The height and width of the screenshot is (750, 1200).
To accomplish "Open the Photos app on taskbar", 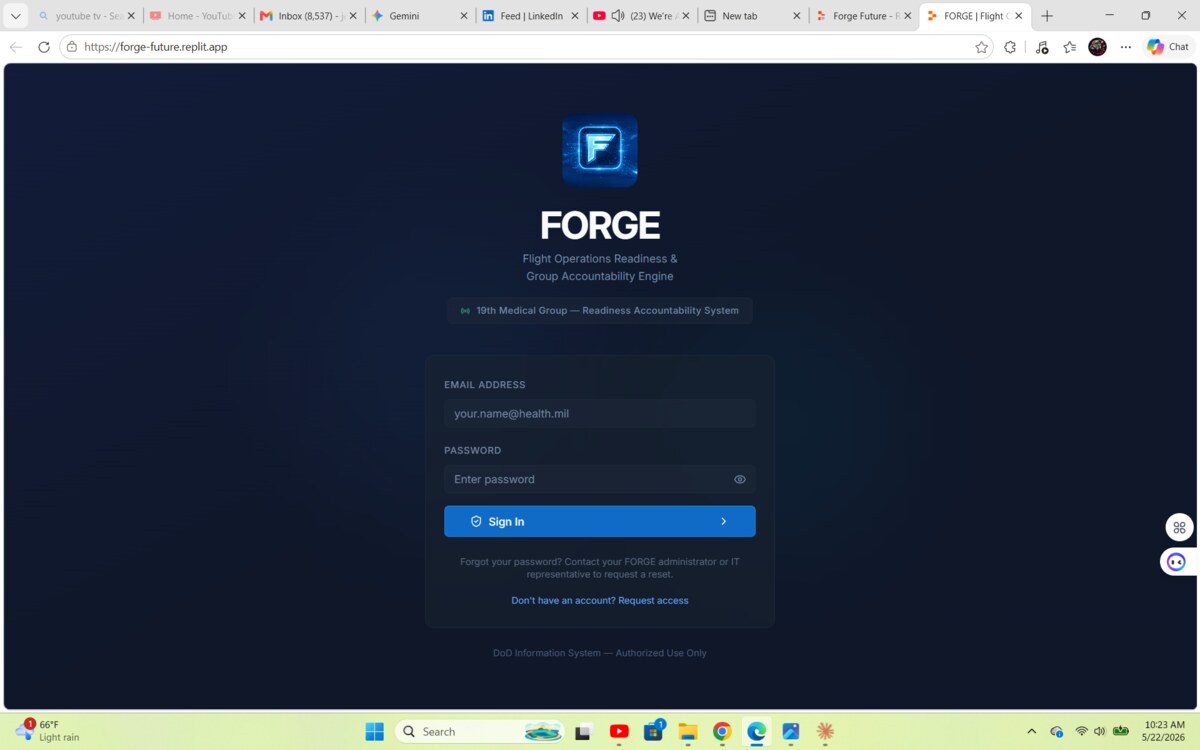I will point(791,731).
